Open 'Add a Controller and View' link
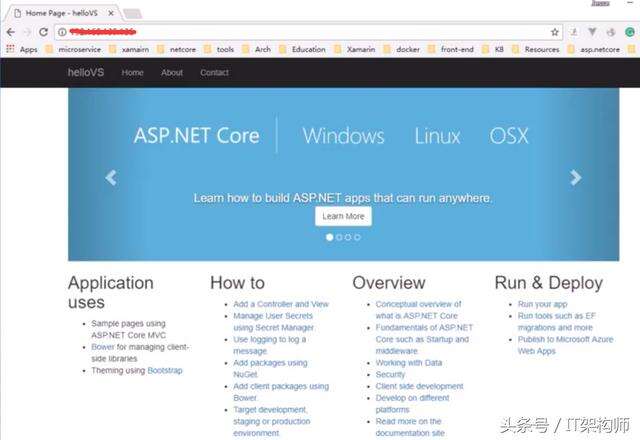Screen dimensions: 640x440 point(281,304)
